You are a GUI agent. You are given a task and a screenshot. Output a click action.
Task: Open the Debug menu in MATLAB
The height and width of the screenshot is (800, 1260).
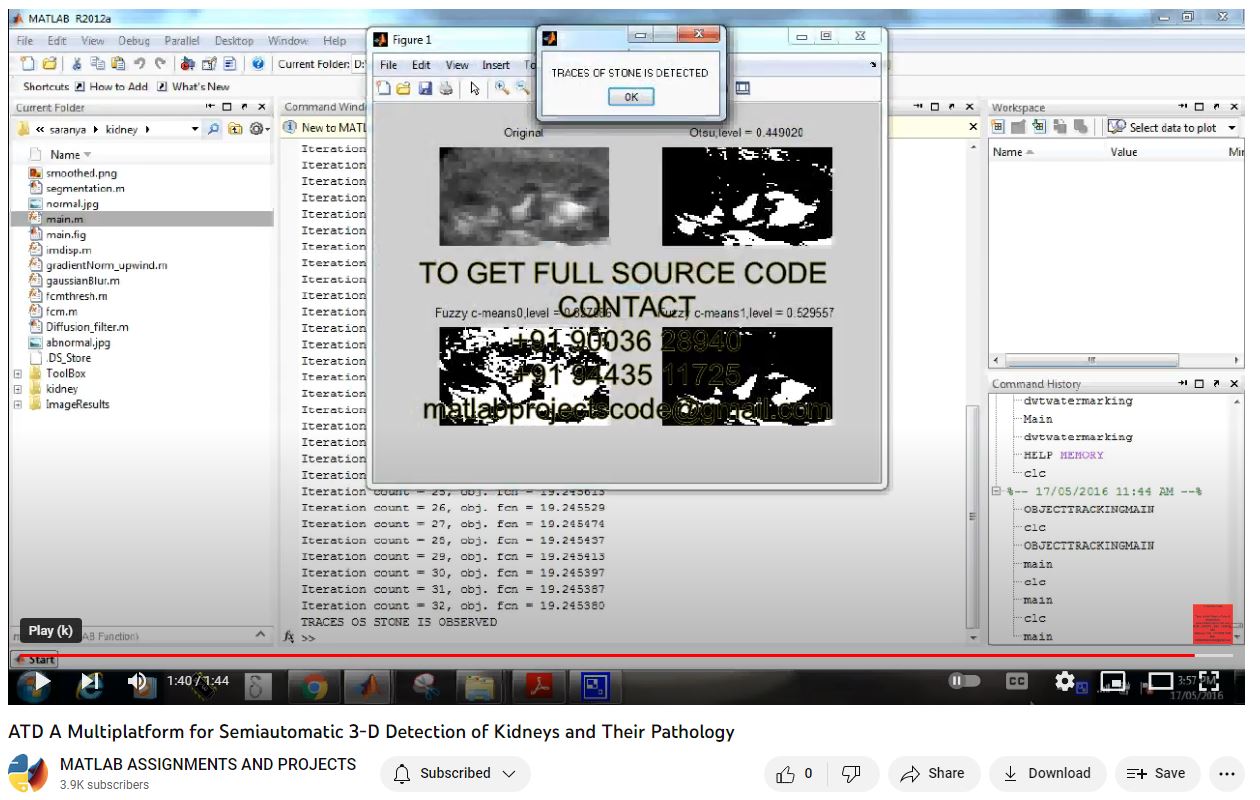click(x=134, y=41)
